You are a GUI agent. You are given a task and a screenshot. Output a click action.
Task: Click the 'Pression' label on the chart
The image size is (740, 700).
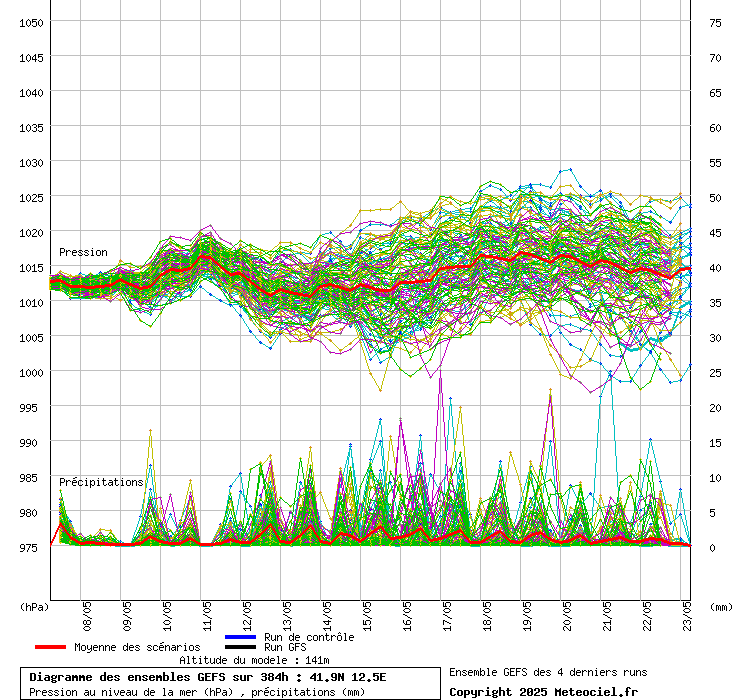[83, 253]
